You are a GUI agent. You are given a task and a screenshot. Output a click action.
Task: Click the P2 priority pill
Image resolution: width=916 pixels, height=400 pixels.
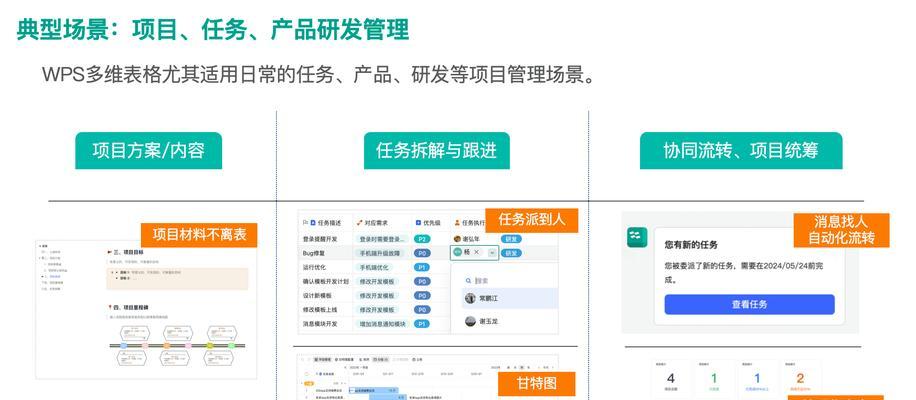pyautogui.click(x=422, y=239)
